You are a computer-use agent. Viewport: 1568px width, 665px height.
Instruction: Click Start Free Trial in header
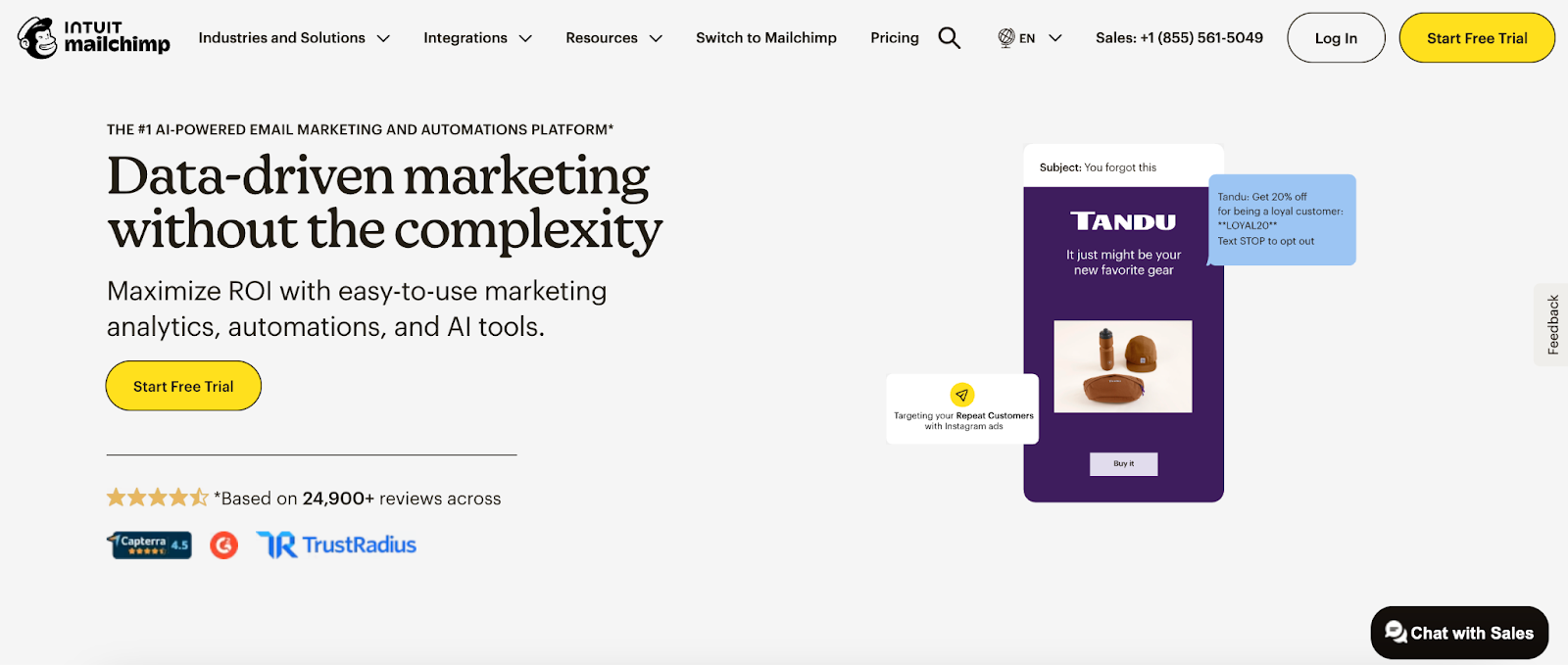1477,38
